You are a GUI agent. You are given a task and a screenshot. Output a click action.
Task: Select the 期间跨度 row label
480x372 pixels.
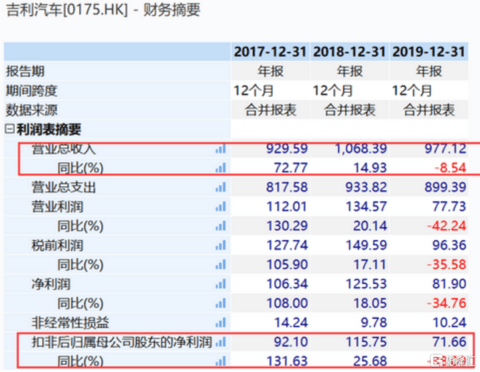(x=31, y=91)
